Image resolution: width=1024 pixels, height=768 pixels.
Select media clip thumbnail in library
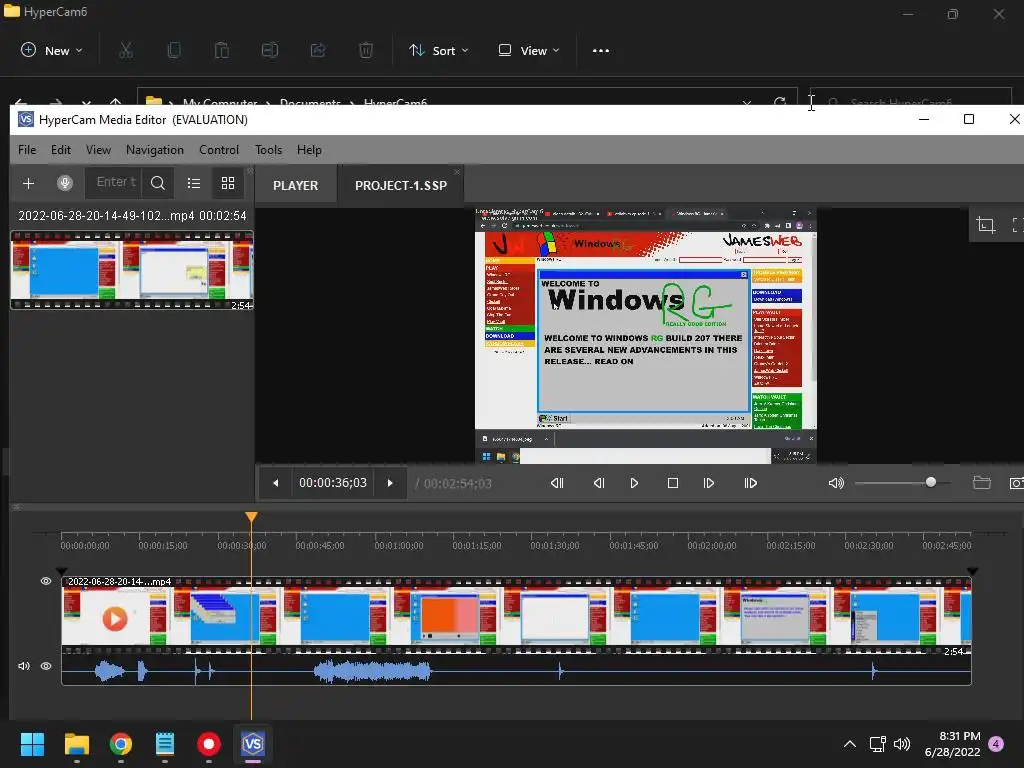point(132,270)
